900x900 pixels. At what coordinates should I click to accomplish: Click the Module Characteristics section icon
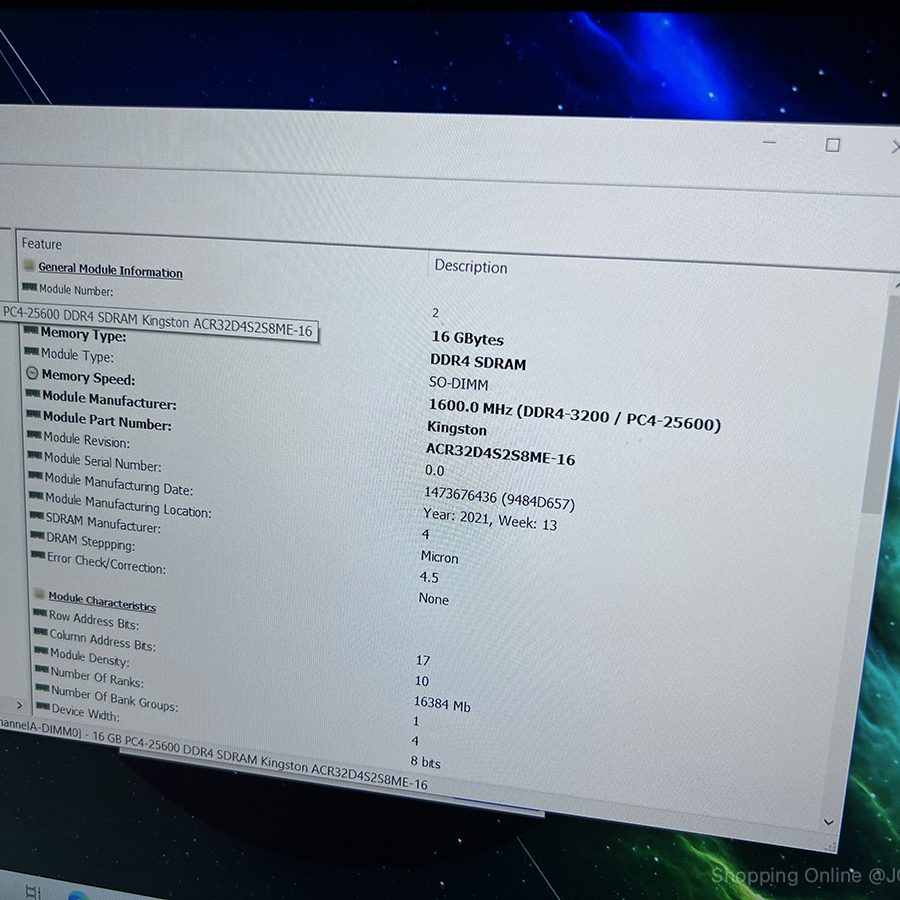click(x=39, y=593)
